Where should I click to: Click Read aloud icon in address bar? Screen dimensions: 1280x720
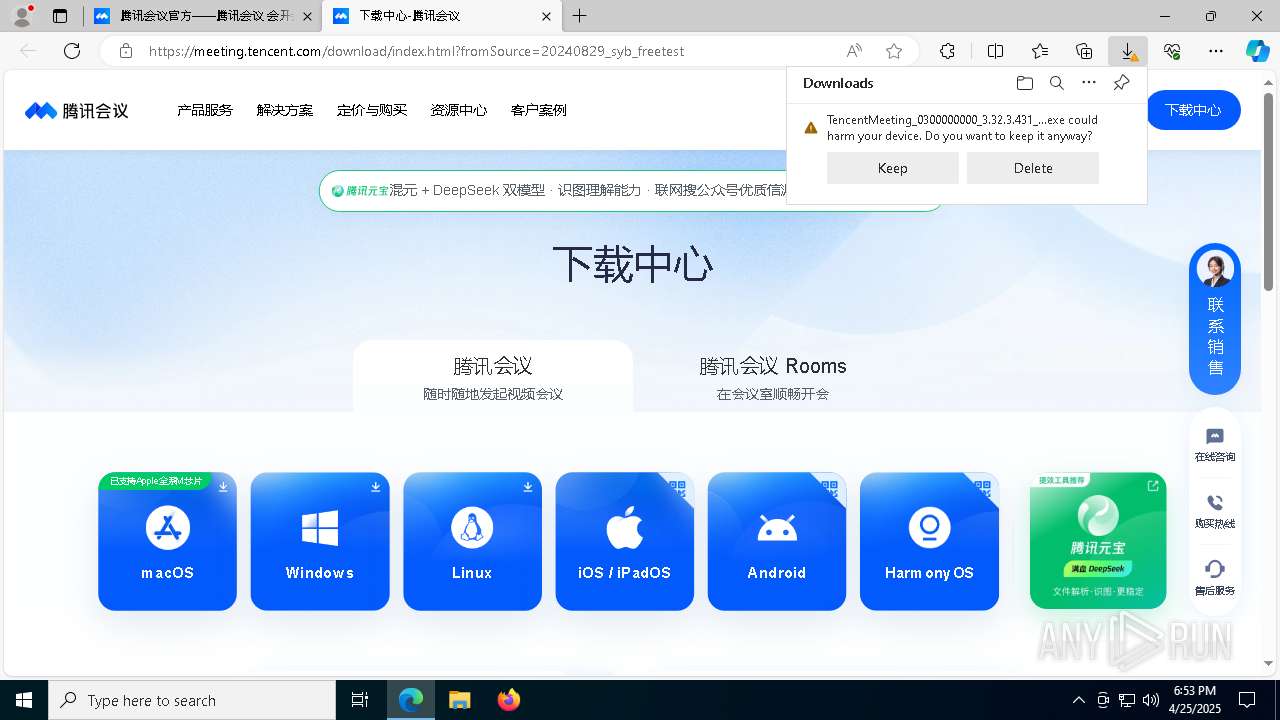(x=854, y=51)
